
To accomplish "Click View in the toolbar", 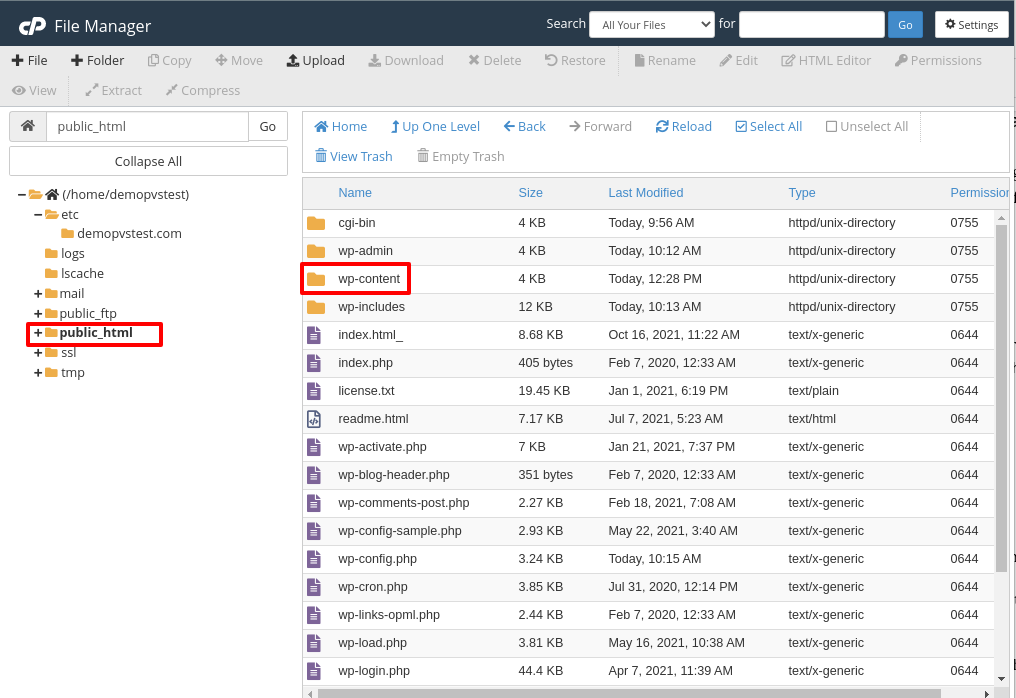I will click(34, 90).
